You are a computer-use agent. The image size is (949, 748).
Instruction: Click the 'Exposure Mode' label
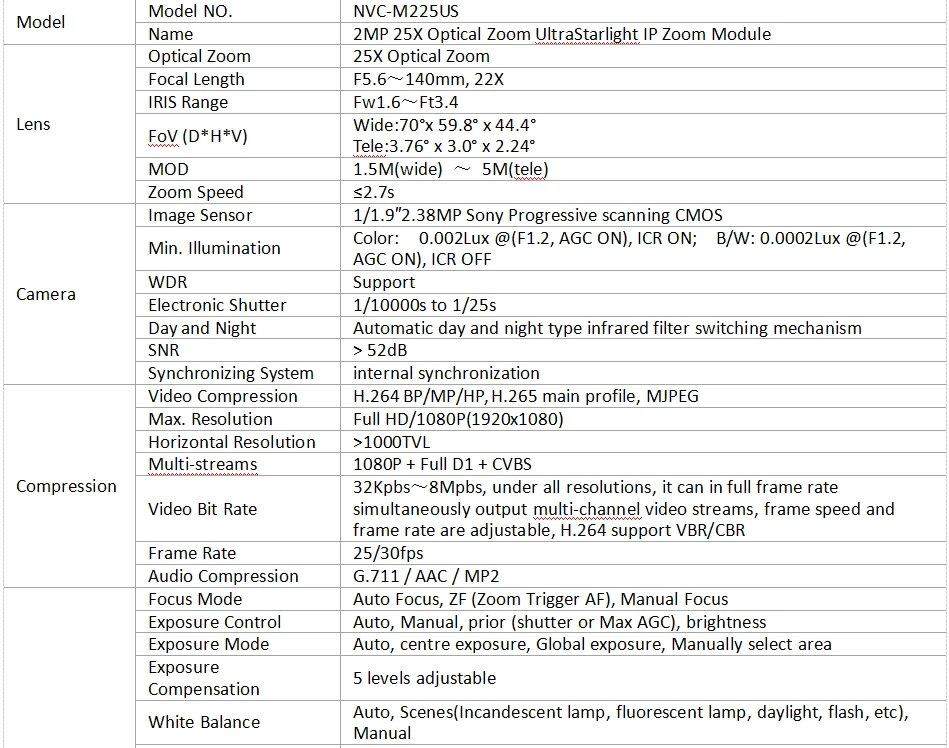[208, 645]
